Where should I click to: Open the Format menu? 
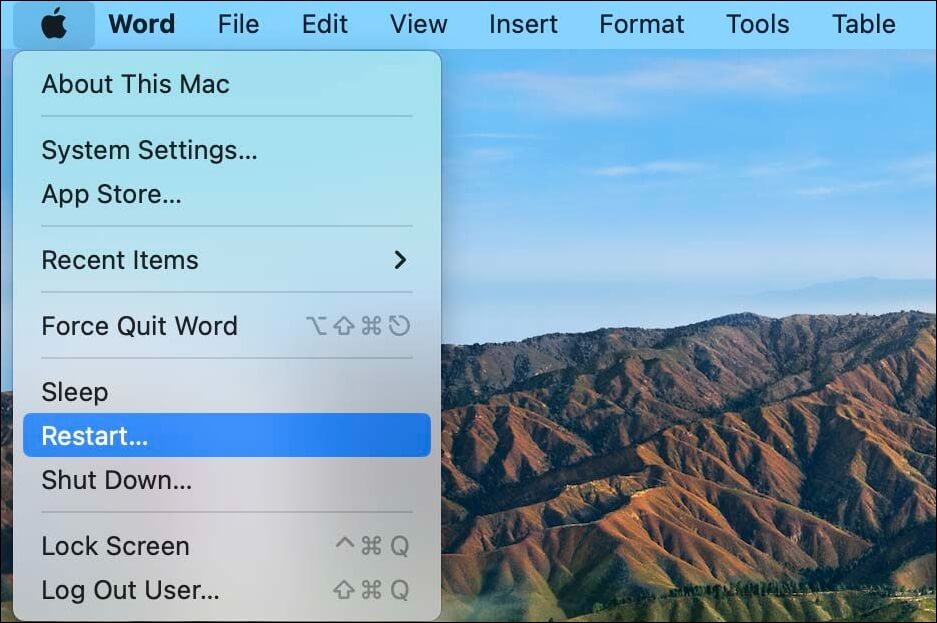pyautogui.click(x=642, y=24)
